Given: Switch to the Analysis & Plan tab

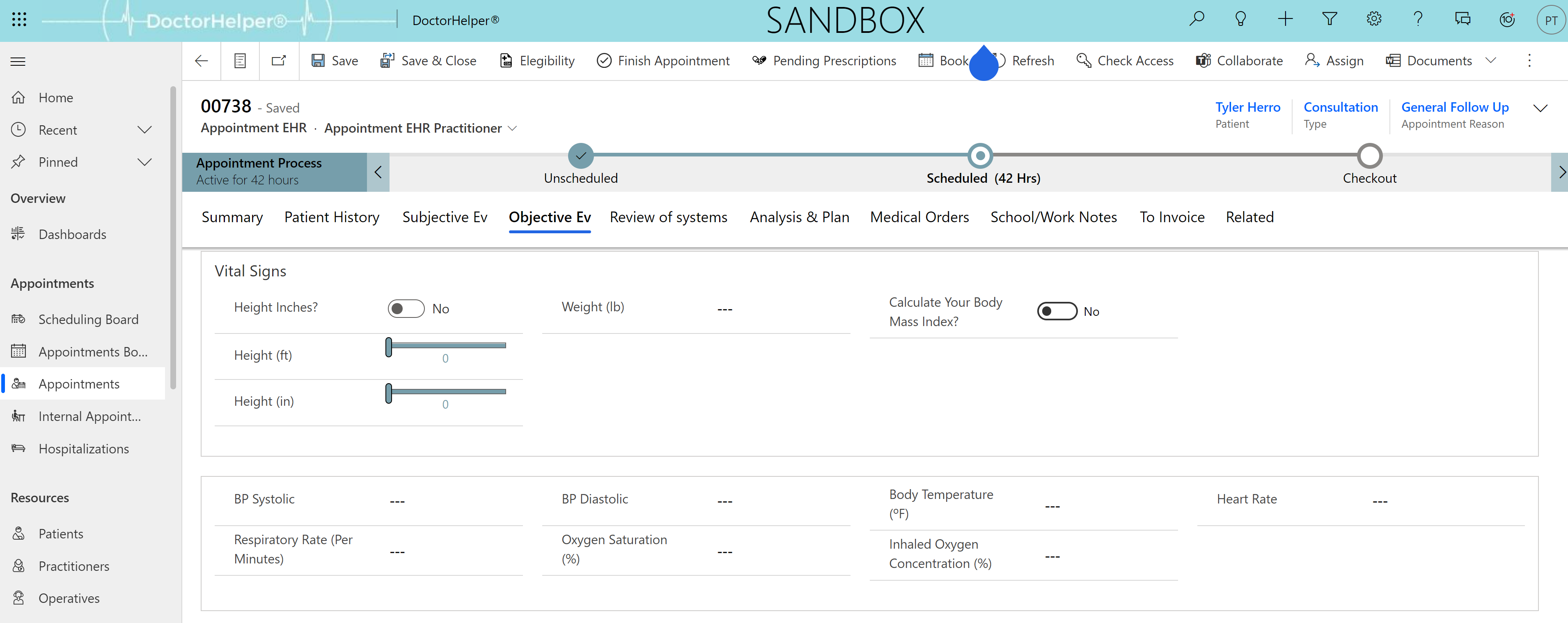Looking at the screenshot, I should (x=800, y=217).
